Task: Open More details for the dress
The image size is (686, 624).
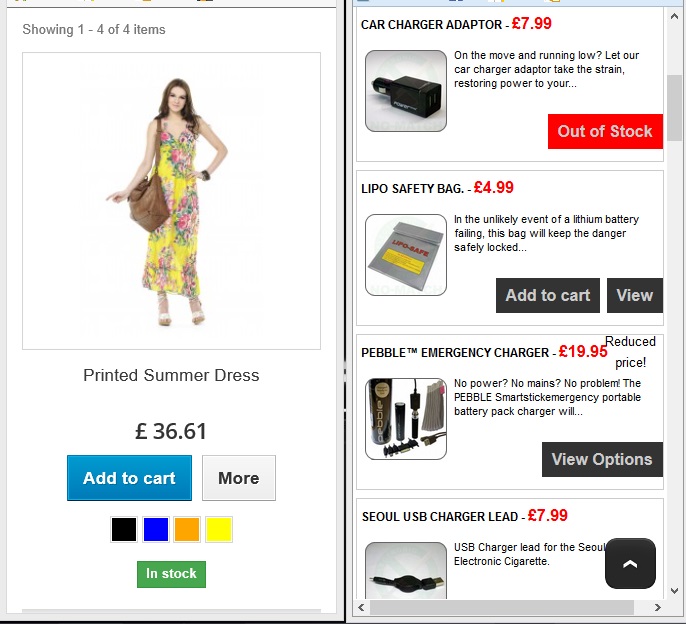Action: click(238, 478)
